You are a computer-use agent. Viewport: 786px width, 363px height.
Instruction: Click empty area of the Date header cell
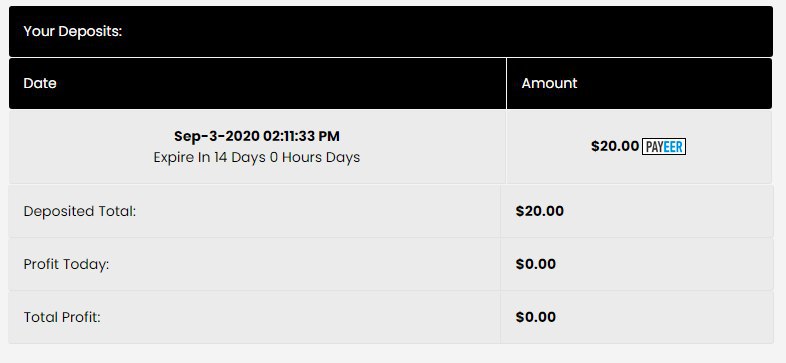click(281, 83)
